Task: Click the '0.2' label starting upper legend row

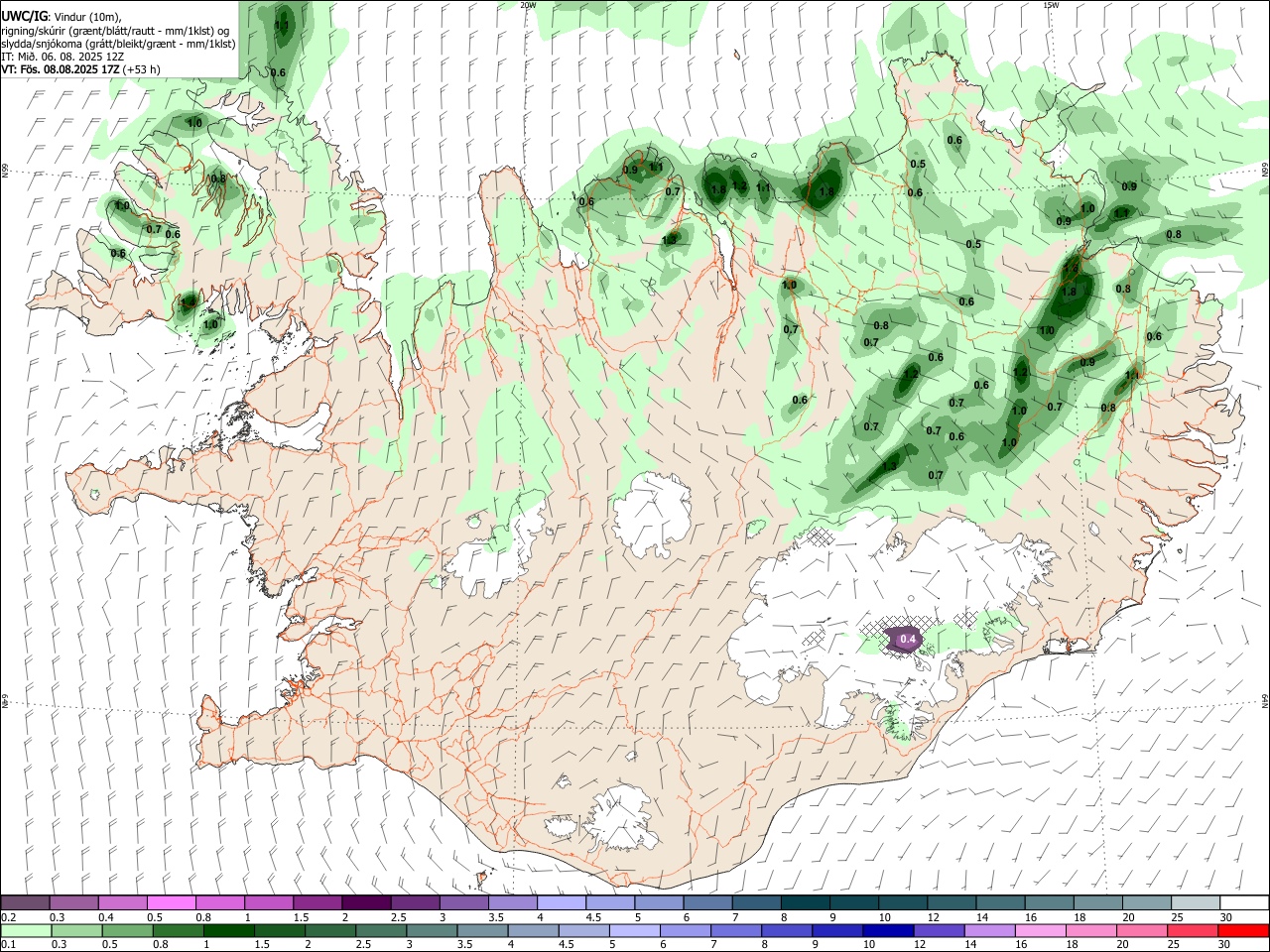Action: coord(8,917)
